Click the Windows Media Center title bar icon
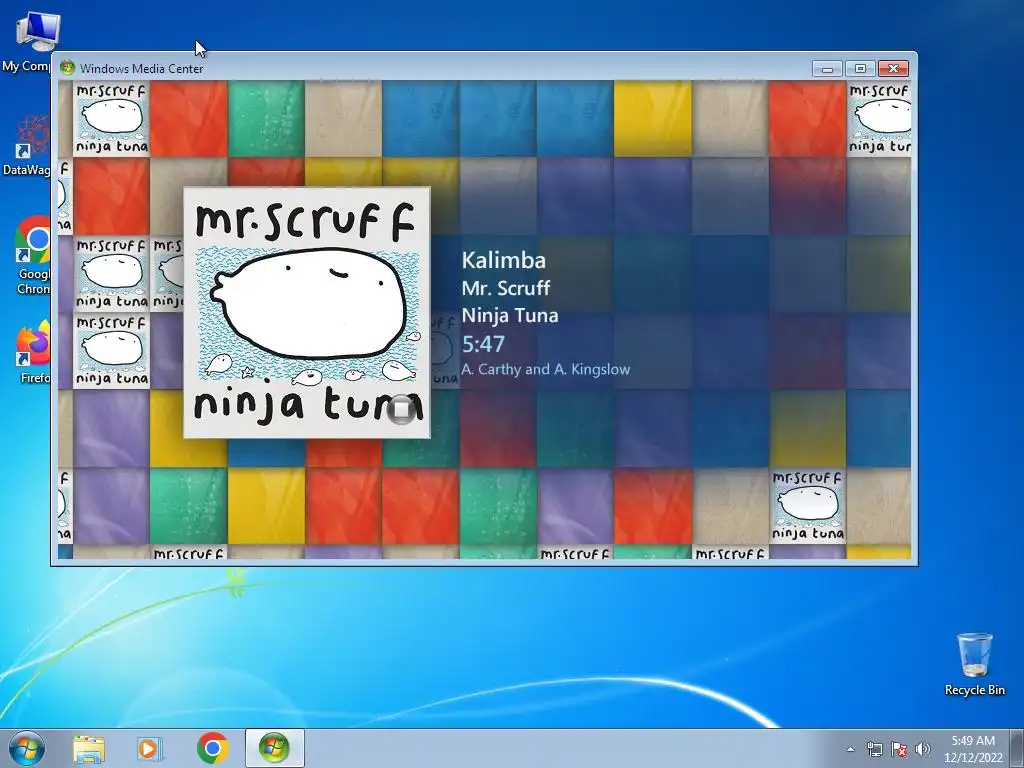1024x768 pixels. (67, 68)
